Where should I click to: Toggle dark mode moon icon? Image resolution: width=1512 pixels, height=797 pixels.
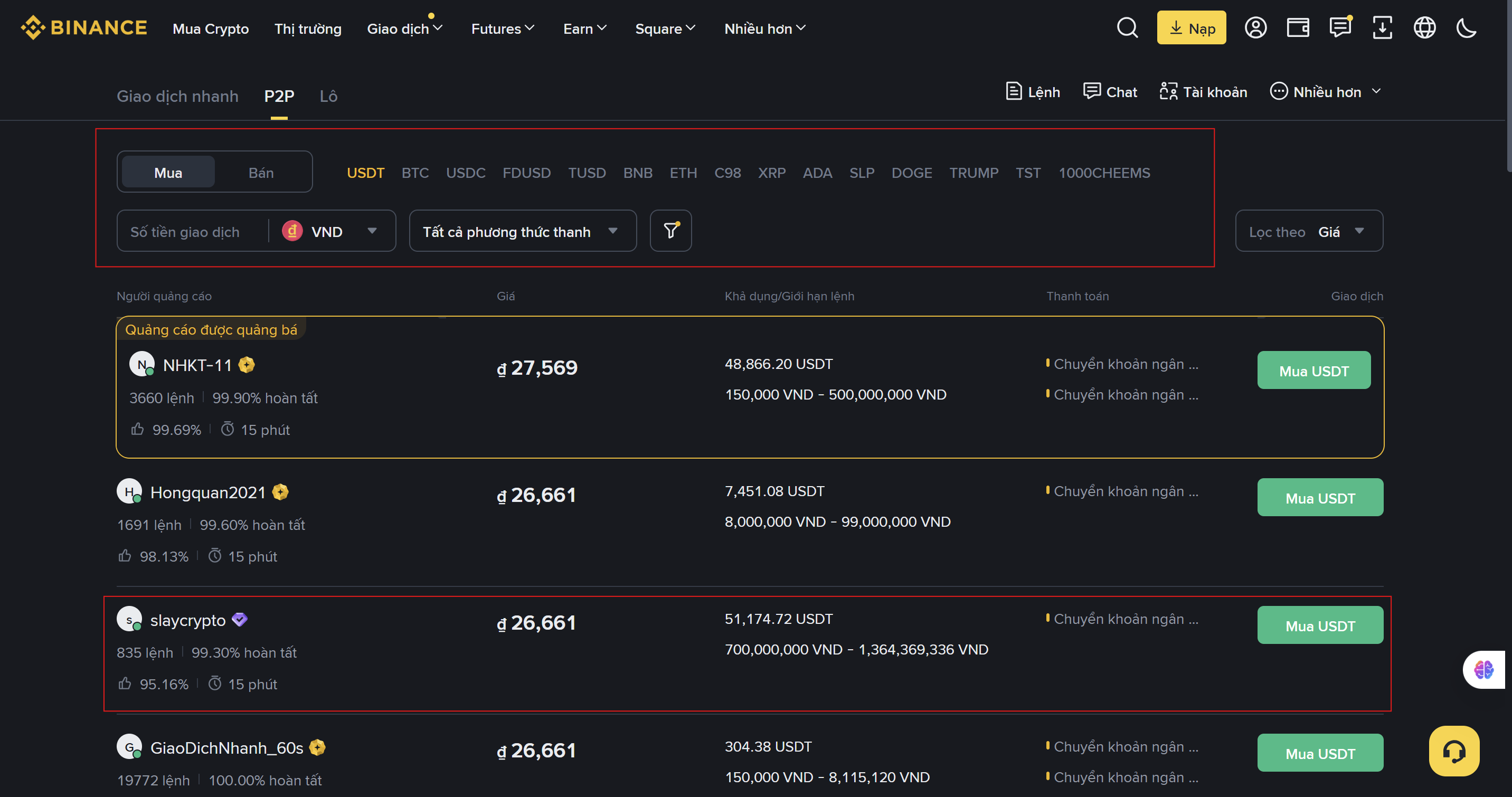click(1466, 27)
